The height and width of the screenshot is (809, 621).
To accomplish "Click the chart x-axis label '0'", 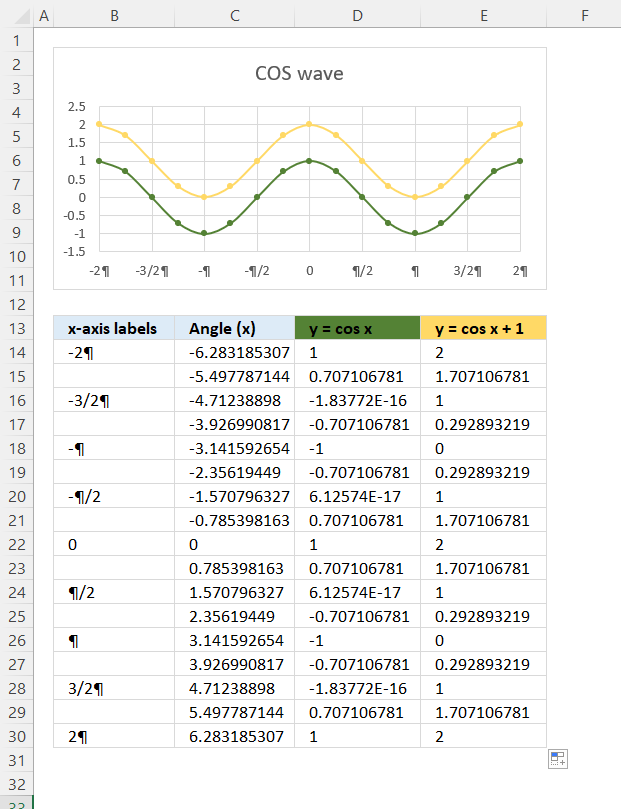I will point(309,270).
